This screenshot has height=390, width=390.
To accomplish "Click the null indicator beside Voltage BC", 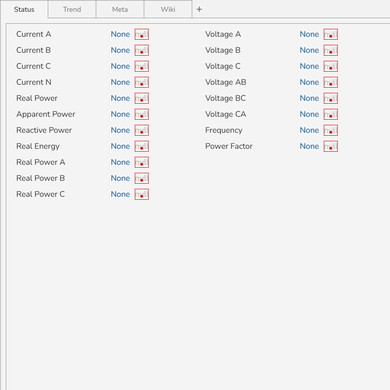I will click(x=331, y=98).
